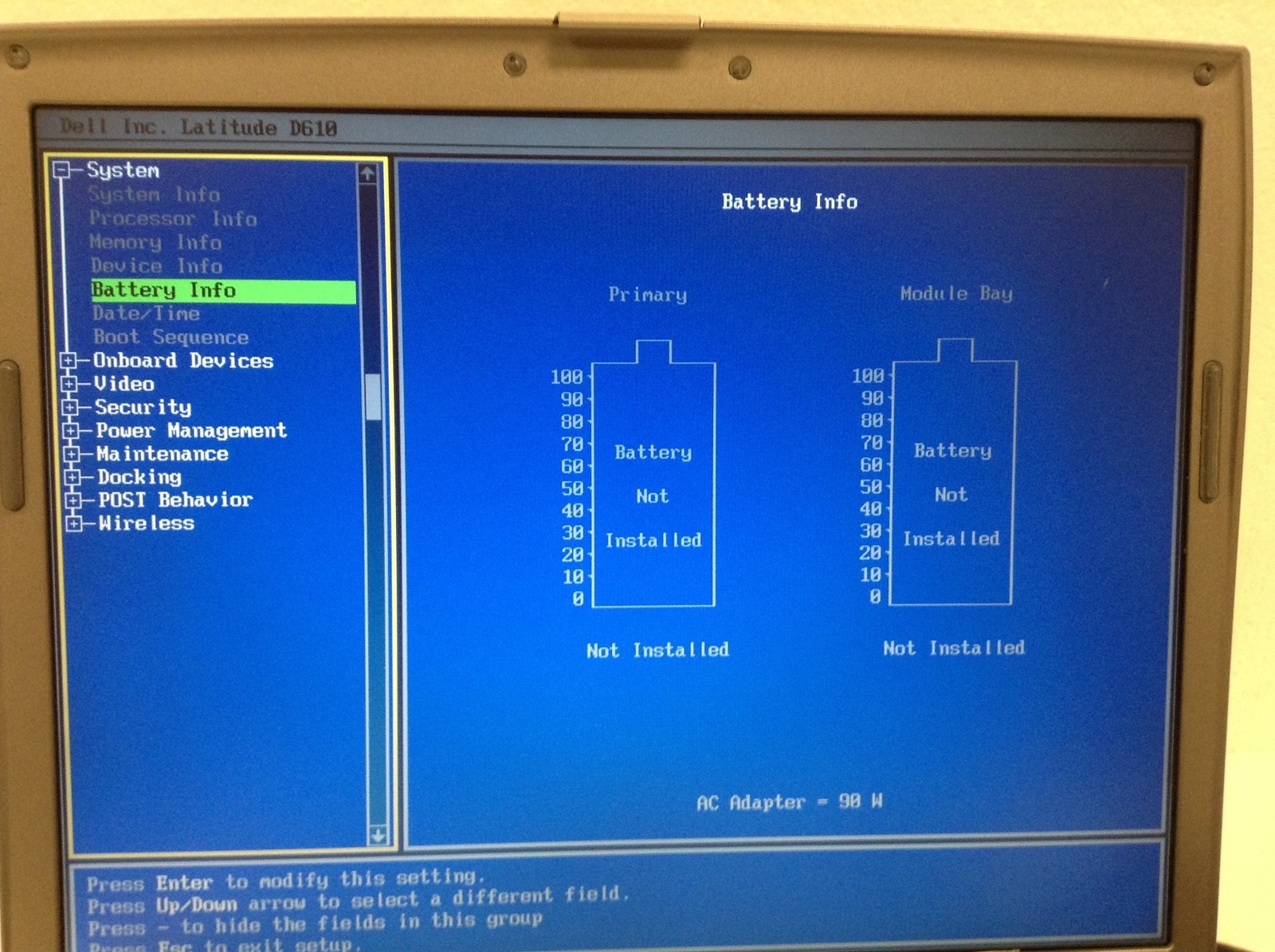Click the Up/Down arrow help line
This screenshot has height=952, width=1275.
[359, 901]
